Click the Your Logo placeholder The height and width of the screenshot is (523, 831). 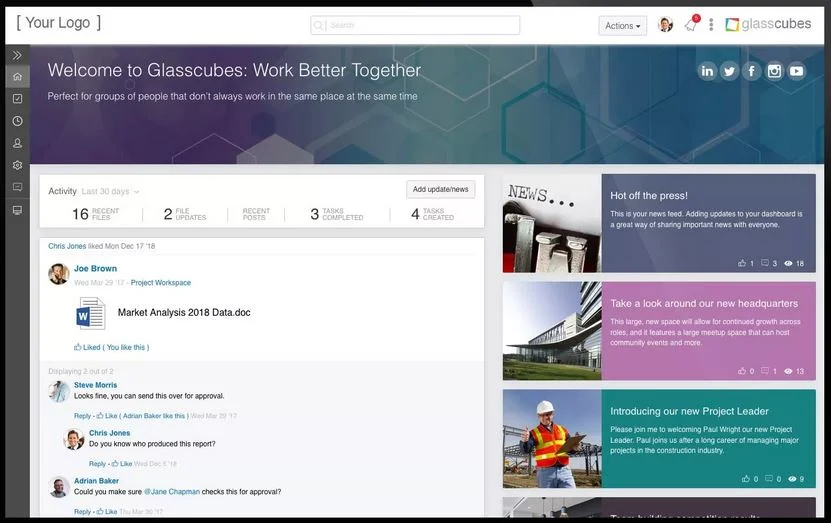click(x=58, y=22)
